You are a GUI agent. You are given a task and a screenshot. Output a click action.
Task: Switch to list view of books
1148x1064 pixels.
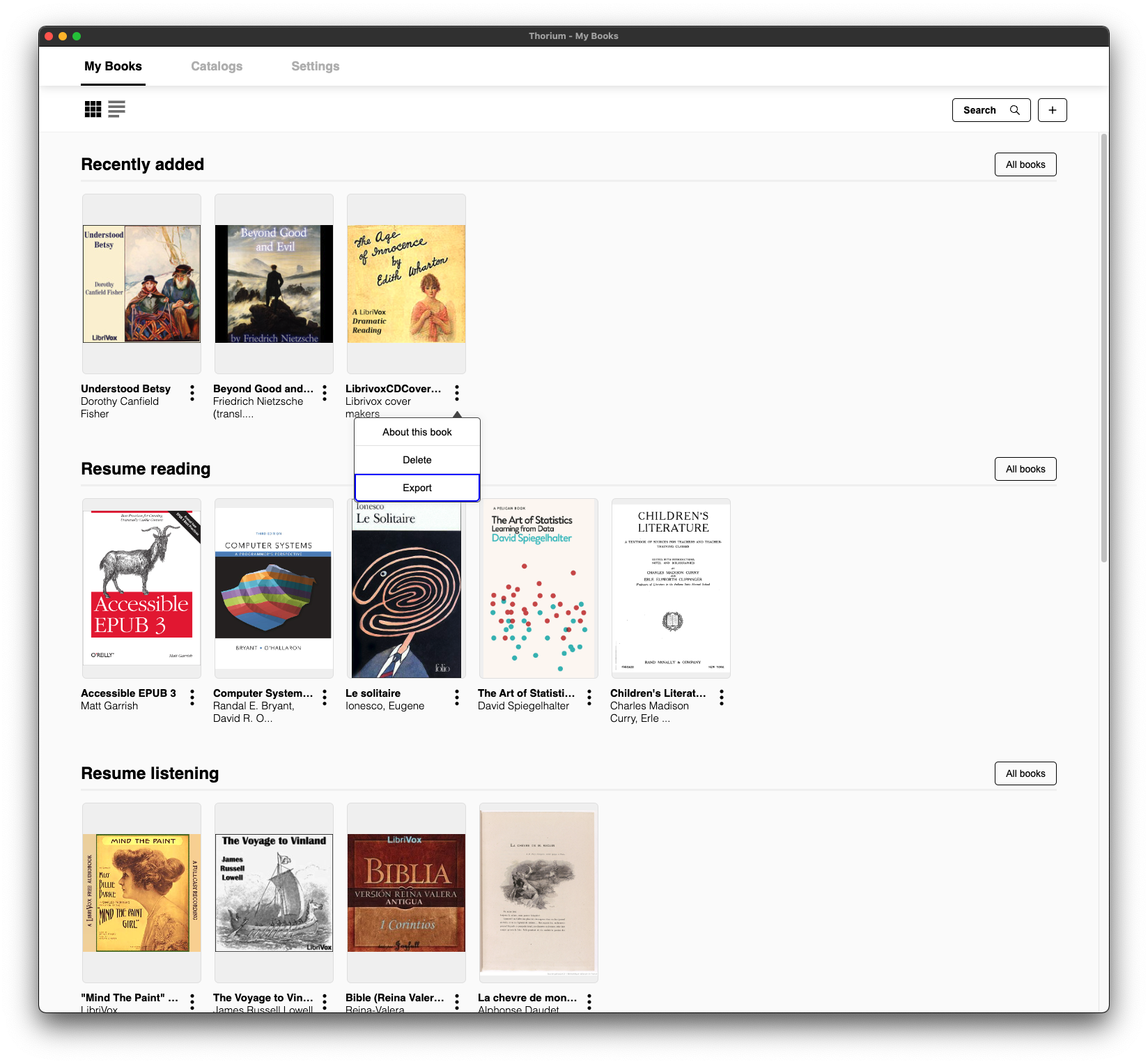point(116,109)
